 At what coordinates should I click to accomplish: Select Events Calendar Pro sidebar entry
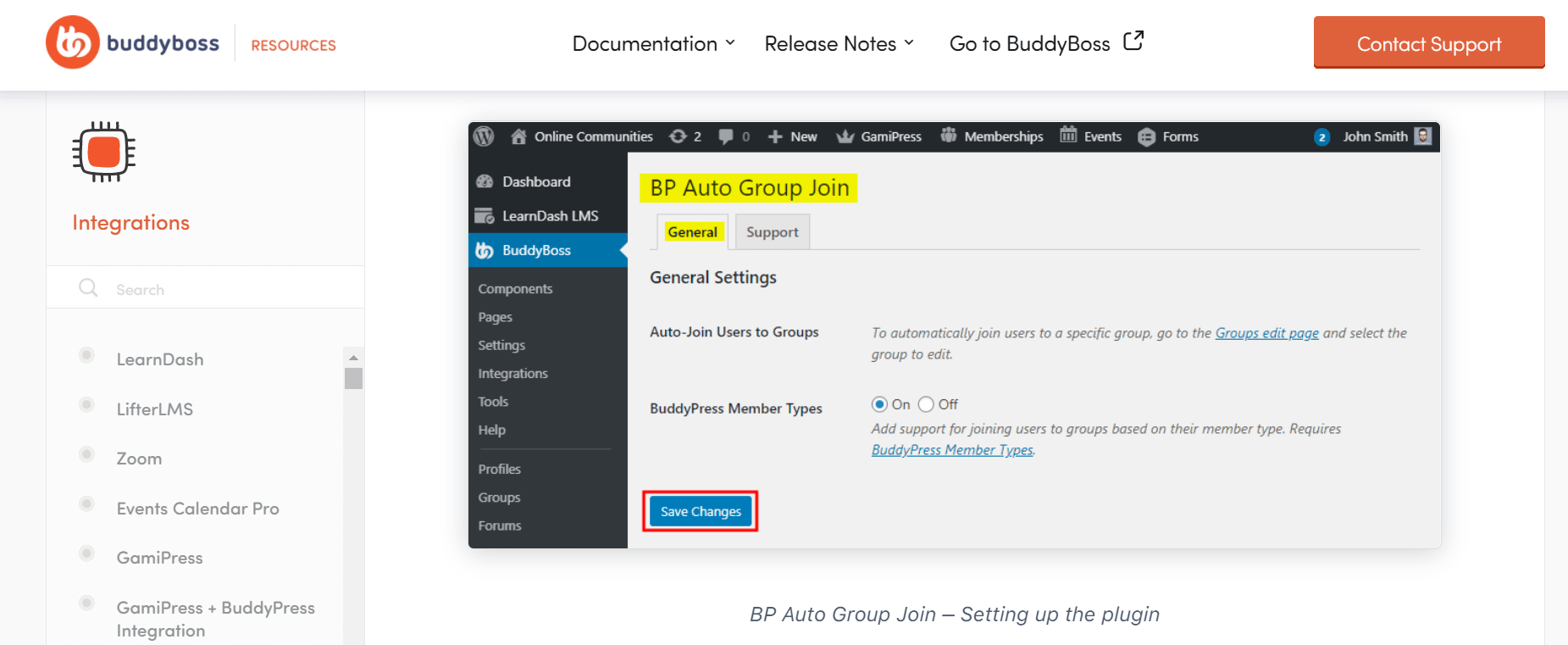point(197,509)
